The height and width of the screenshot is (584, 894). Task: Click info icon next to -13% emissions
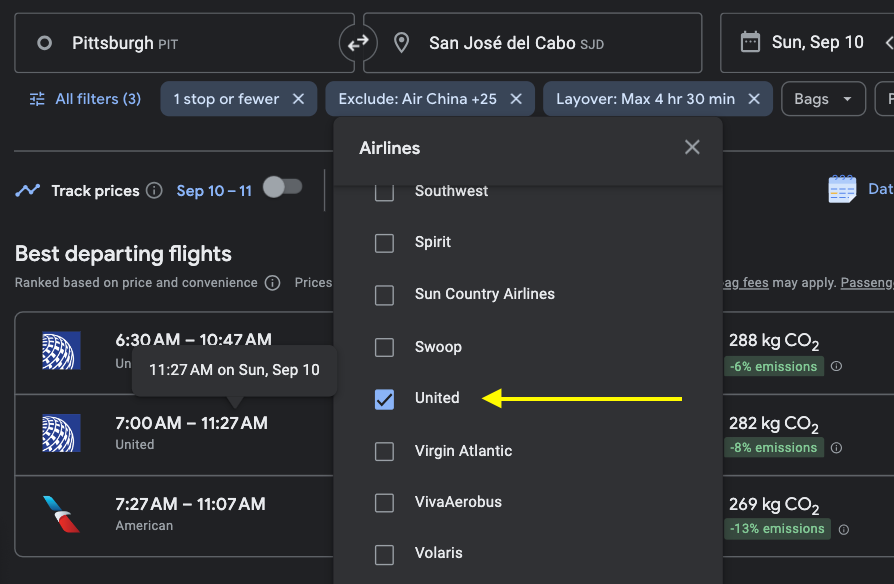pyautogui.click(x=844, y=530)
